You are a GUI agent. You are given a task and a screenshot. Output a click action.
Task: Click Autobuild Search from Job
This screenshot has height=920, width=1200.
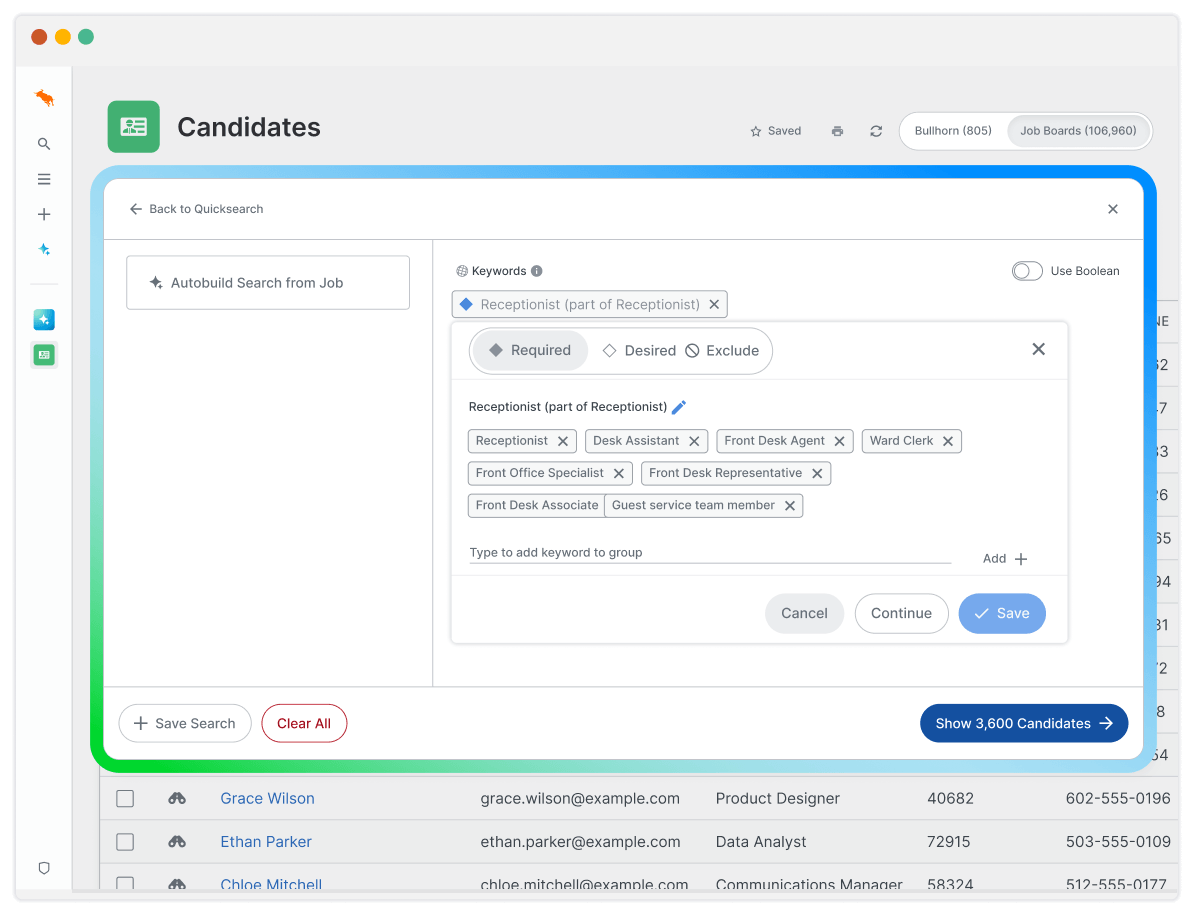[268, 283]
